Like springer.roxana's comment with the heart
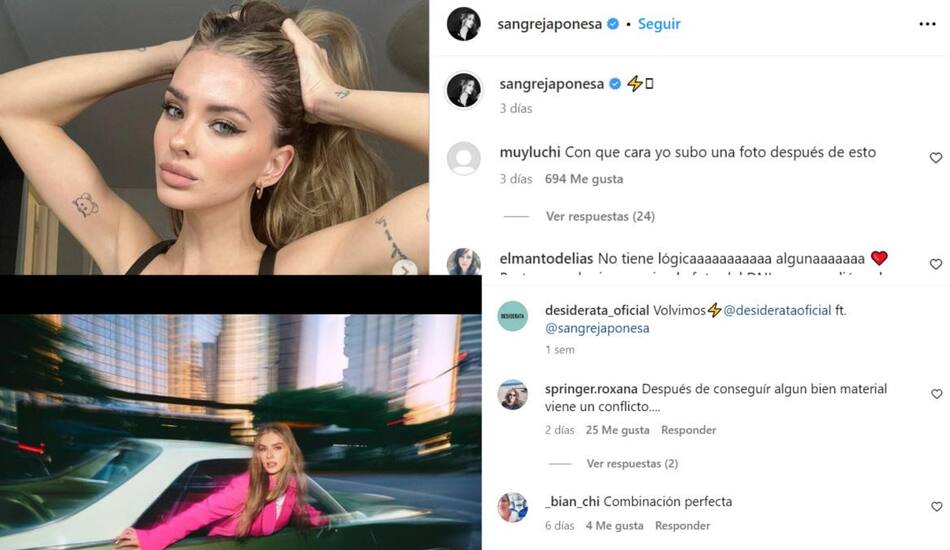 pyautogui.click(x=936, y=394)
